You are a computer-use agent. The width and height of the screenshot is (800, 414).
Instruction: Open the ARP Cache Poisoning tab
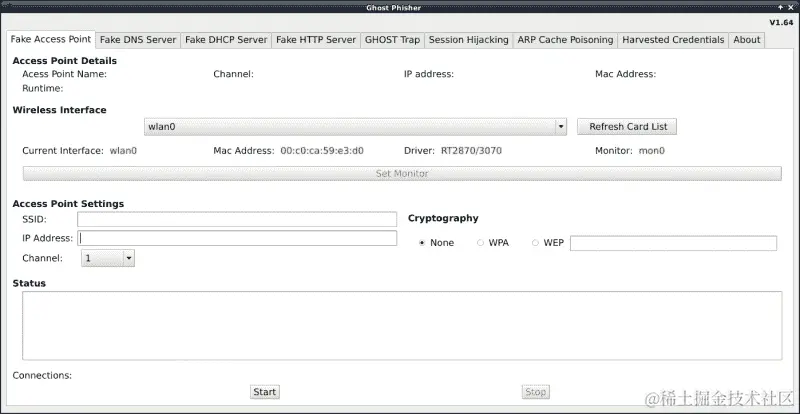[565, 40]
